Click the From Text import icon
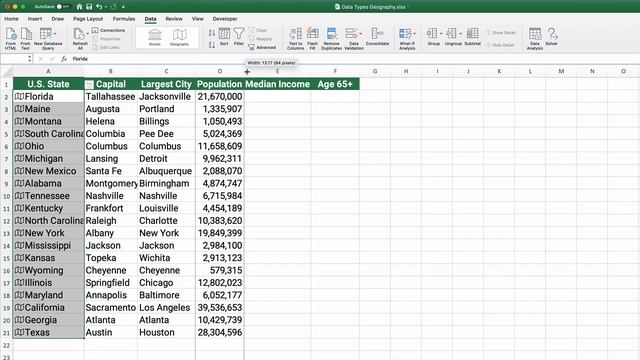This screenshot has width=640, height=360. (26, 38)
